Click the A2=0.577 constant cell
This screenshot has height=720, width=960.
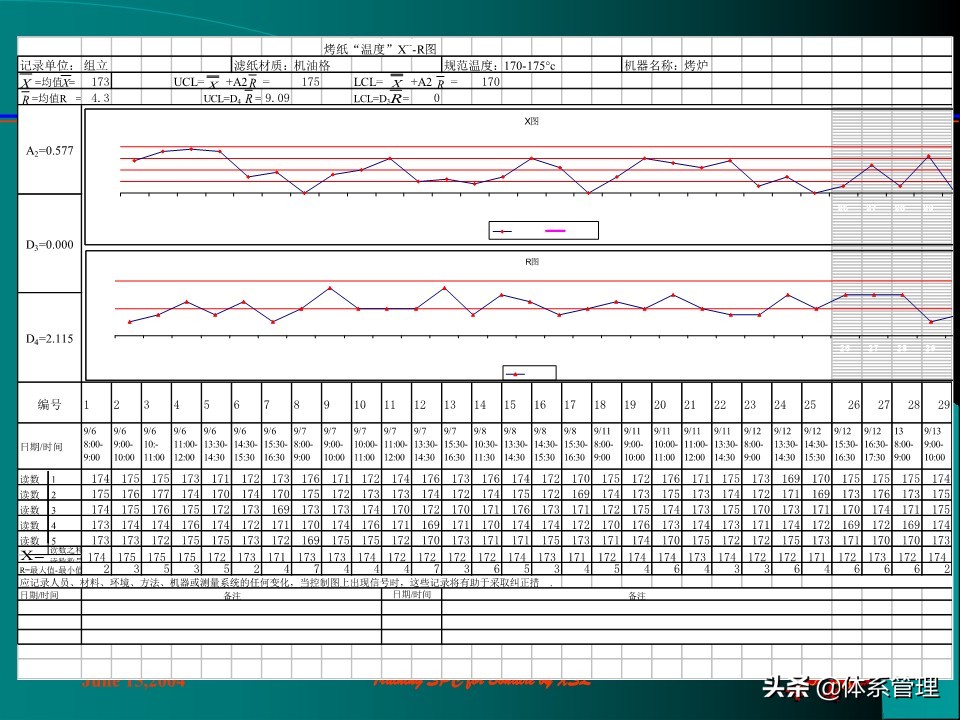[x=50, y=151]
